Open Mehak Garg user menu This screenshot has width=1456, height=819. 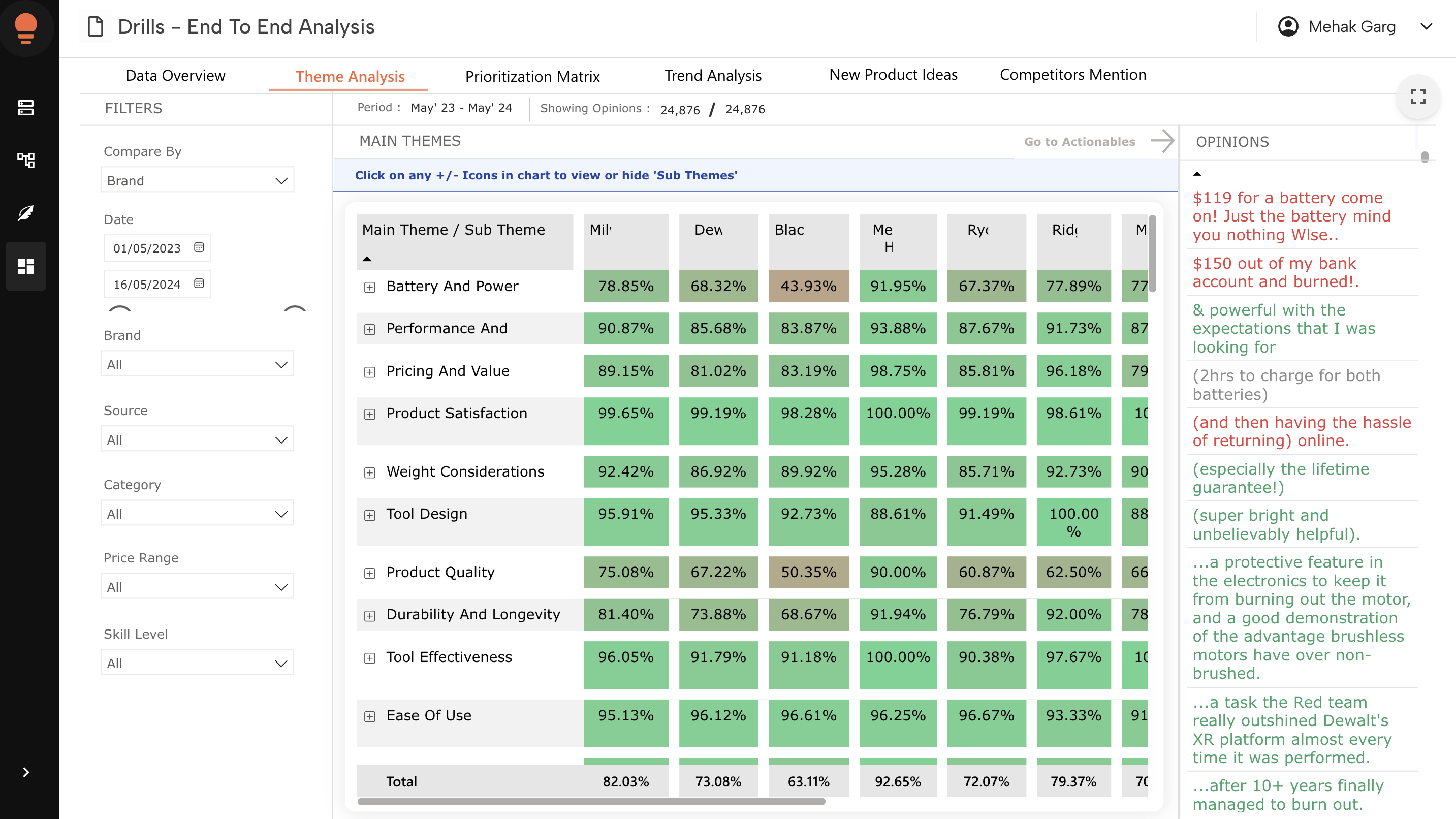(x=1351, y=26)
